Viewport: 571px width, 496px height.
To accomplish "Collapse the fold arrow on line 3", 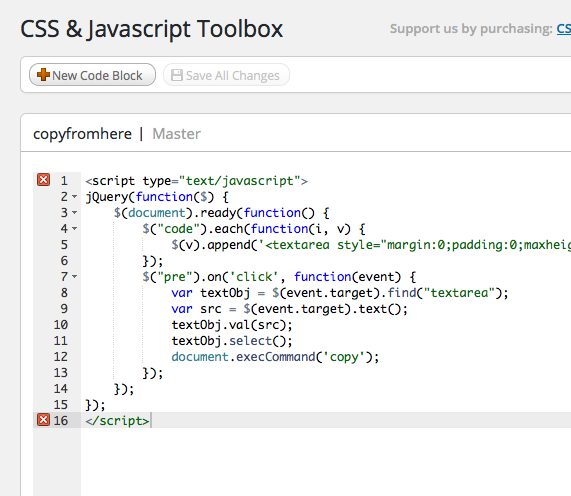I will click(x=75, y=213).
